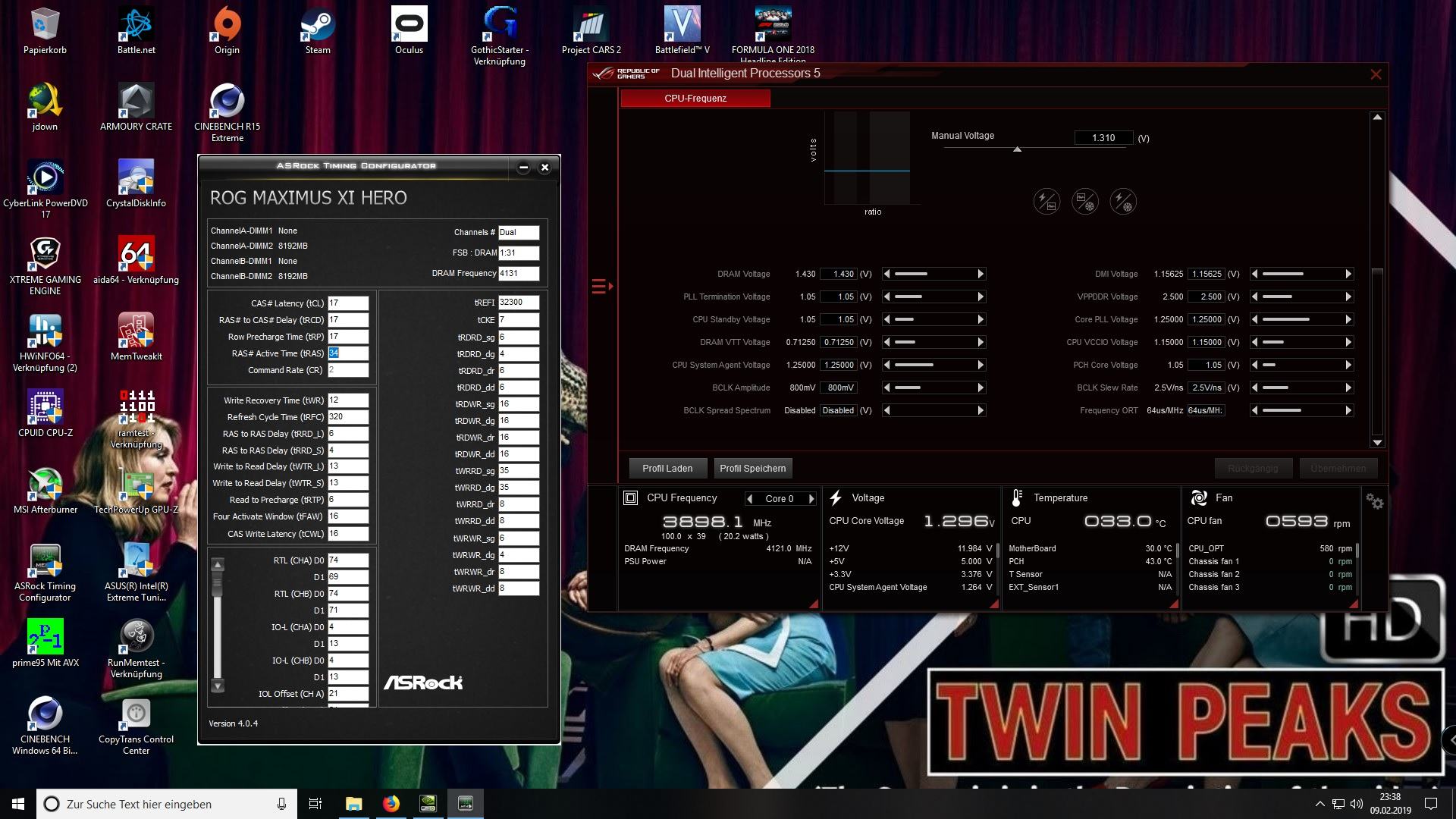
Task: Open CINEBENCH R15 Extreme shortcut
Action: tap(227, 113)
